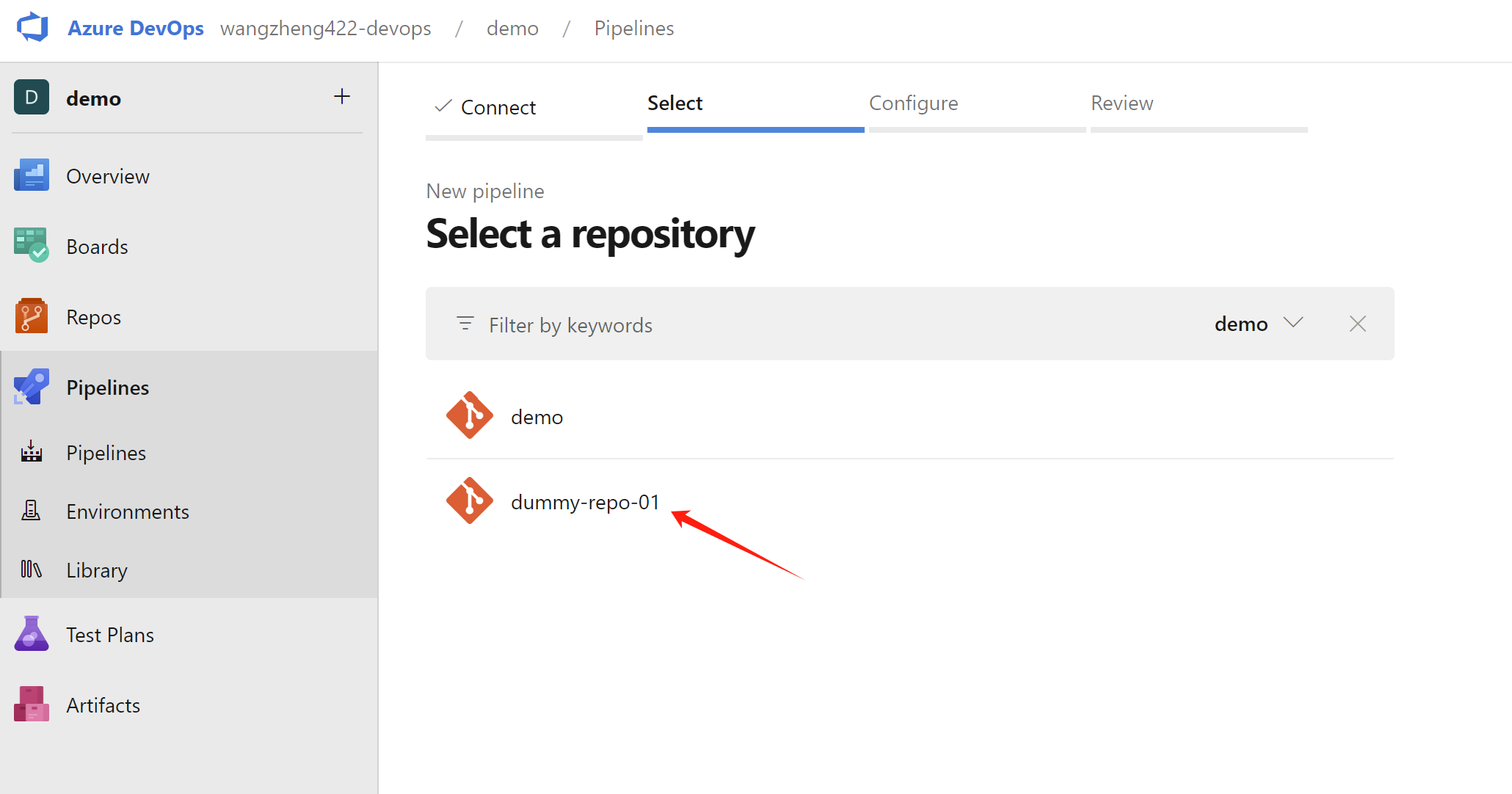The image size is (1512, 794).
Task: Open the wangzheng422-devops organization breadcrumb link
Action: coord(325,29)
